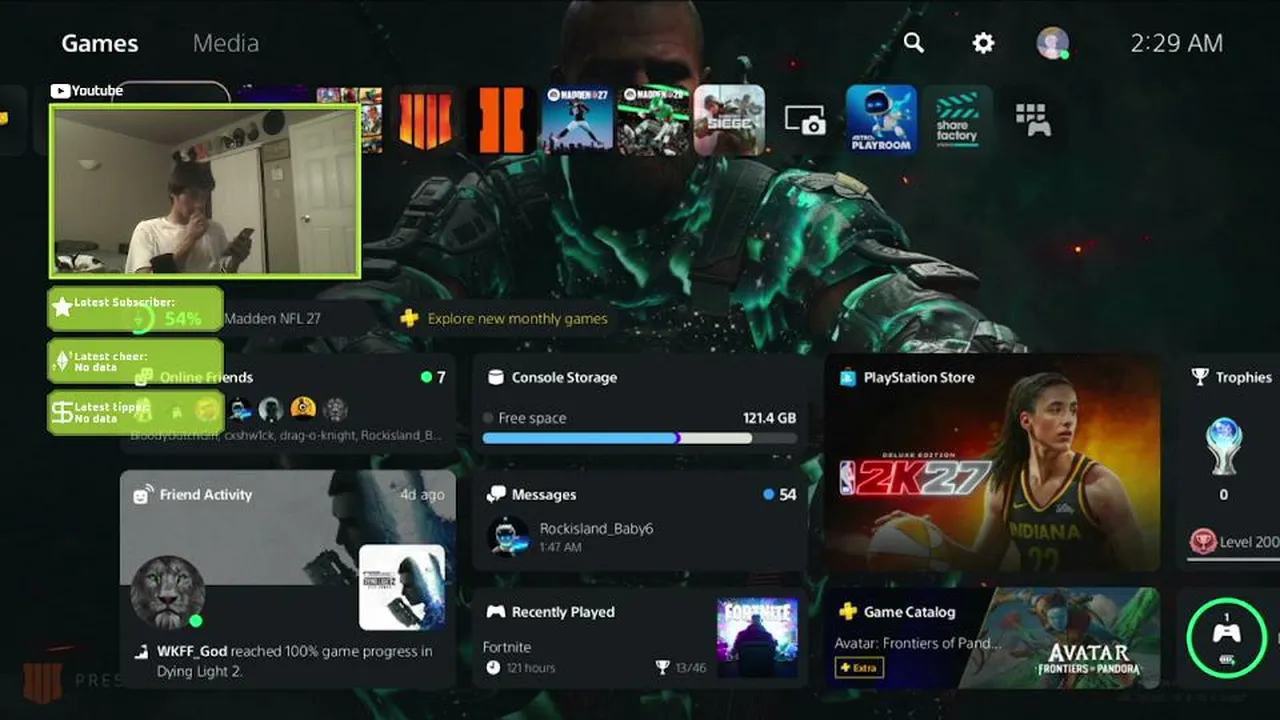Viewport: 1280px width, 720px height.
Task: Click the Latest Subscriber overlay widget
Action: (135, 310)
